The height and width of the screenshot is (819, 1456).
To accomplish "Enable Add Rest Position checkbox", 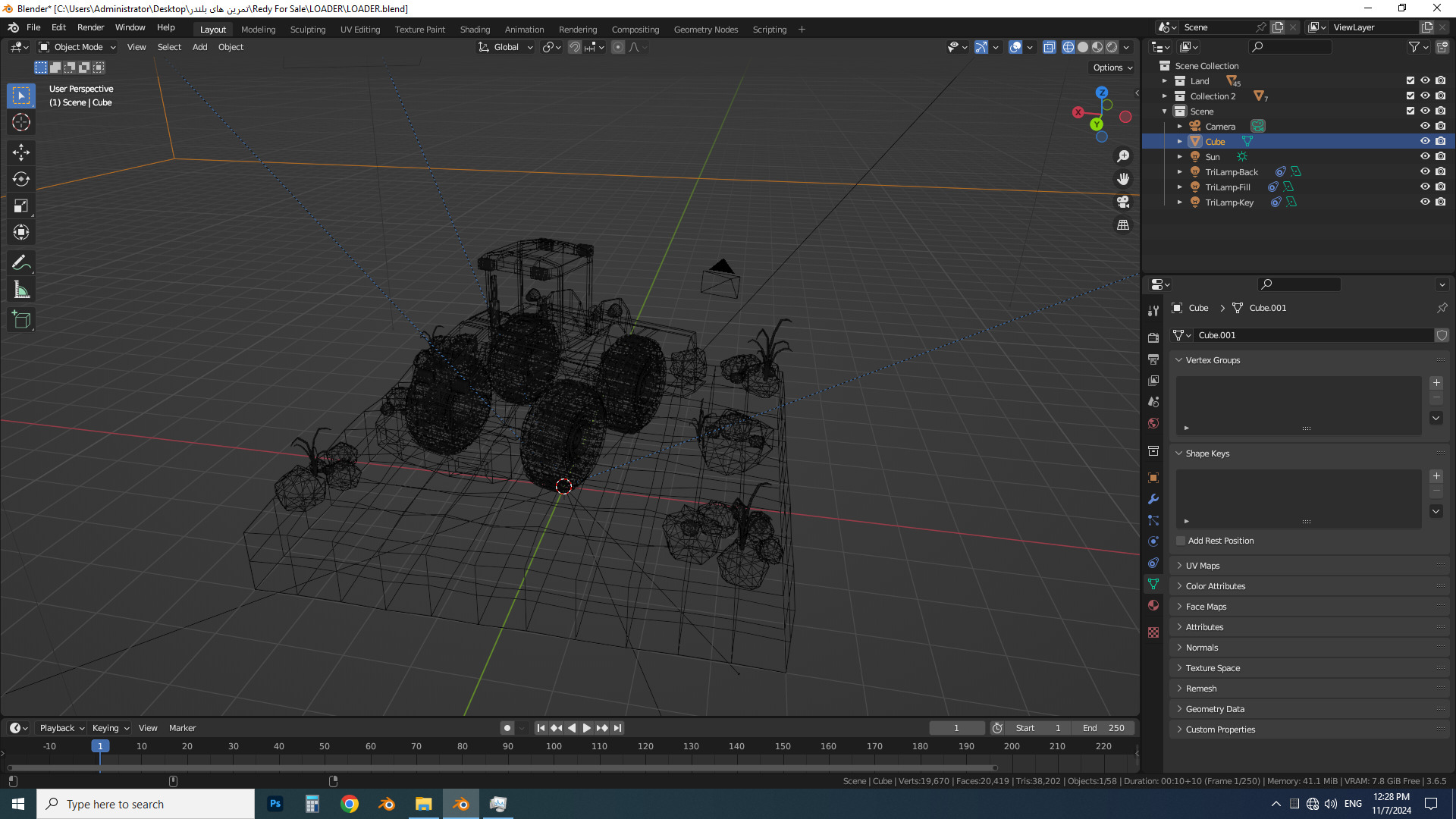I will (x=1181, y=541).
